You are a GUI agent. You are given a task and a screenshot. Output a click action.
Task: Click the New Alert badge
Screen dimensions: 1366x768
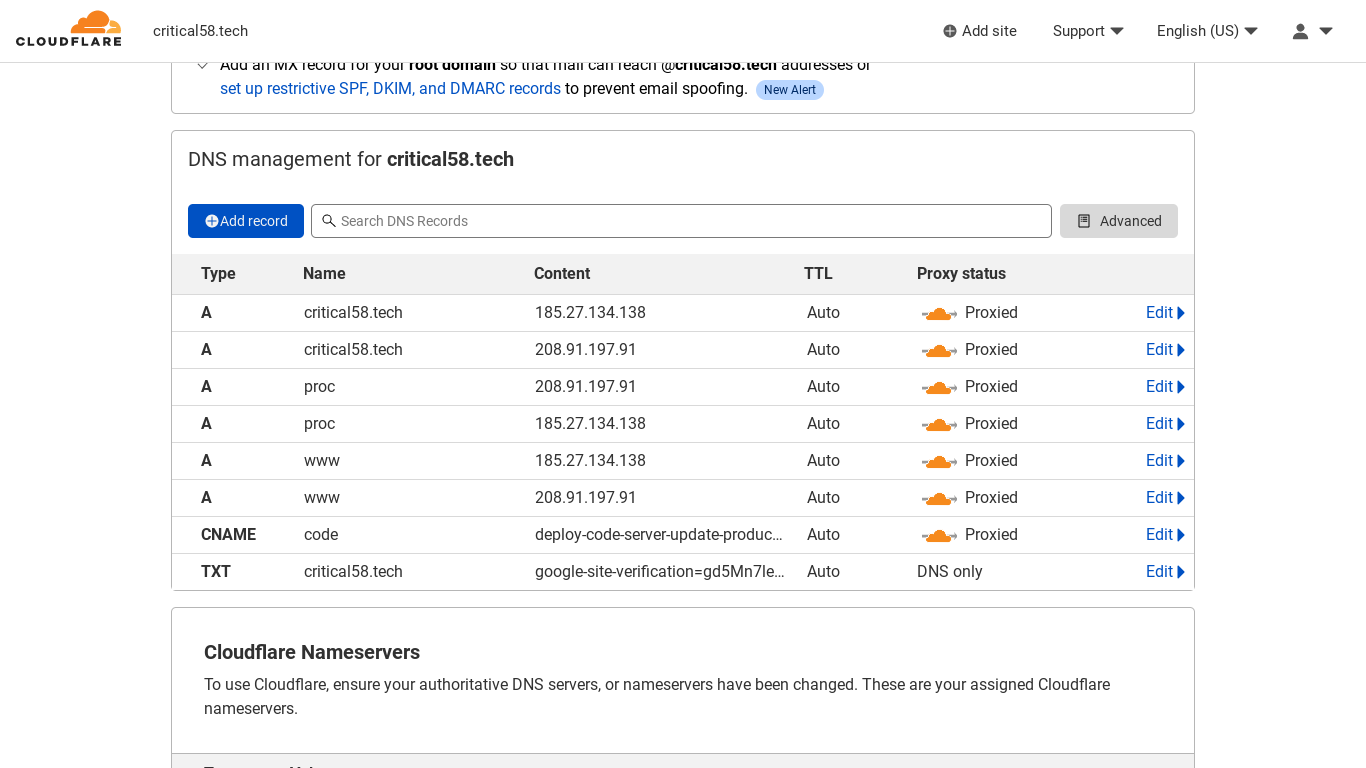[790, 90]
